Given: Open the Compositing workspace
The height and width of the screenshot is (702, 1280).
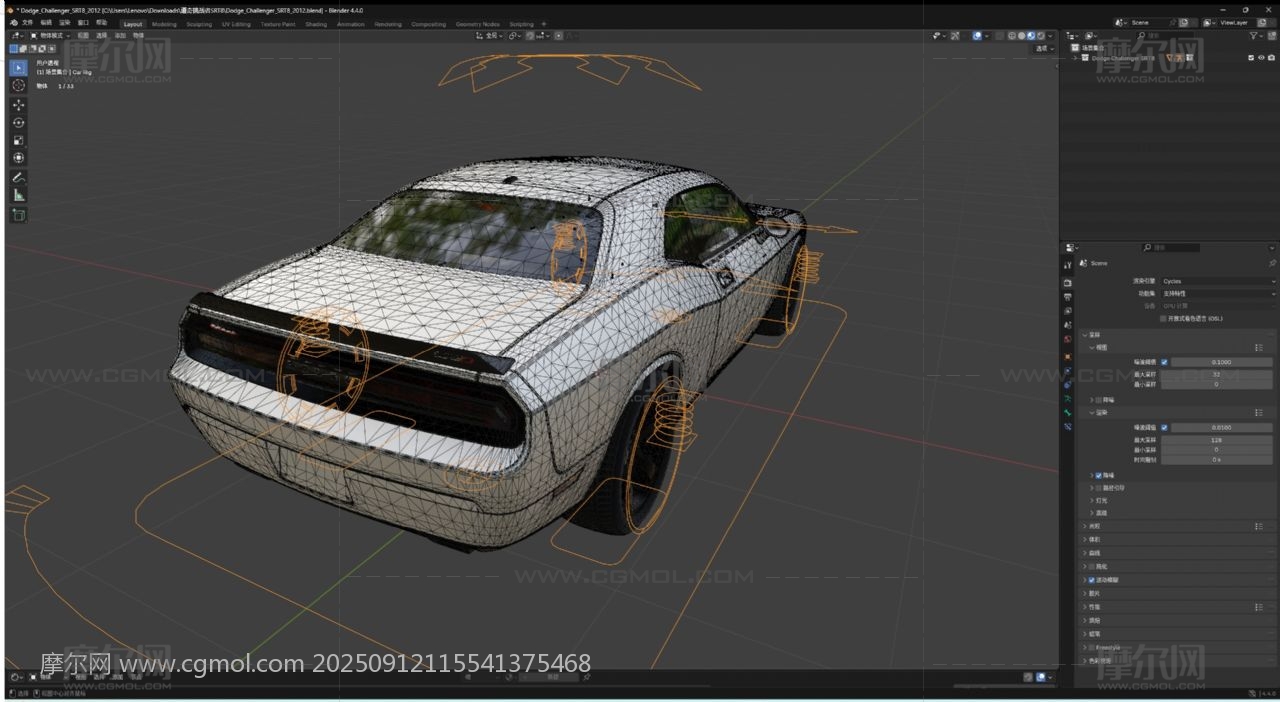Looking at the screenshot, I should 429,24.
